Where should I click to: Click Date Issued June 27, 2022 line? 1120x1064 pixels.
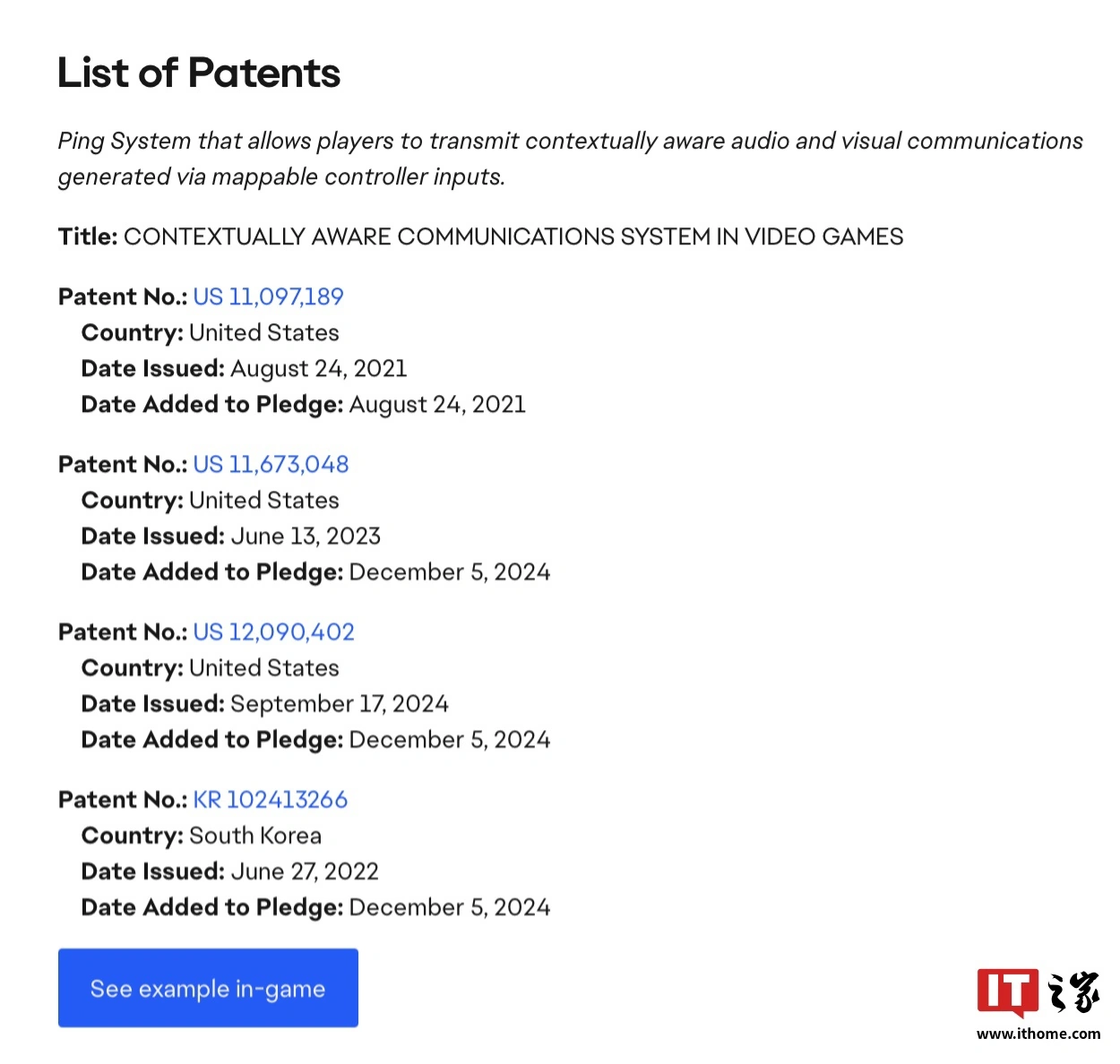[x=230, y=871]
